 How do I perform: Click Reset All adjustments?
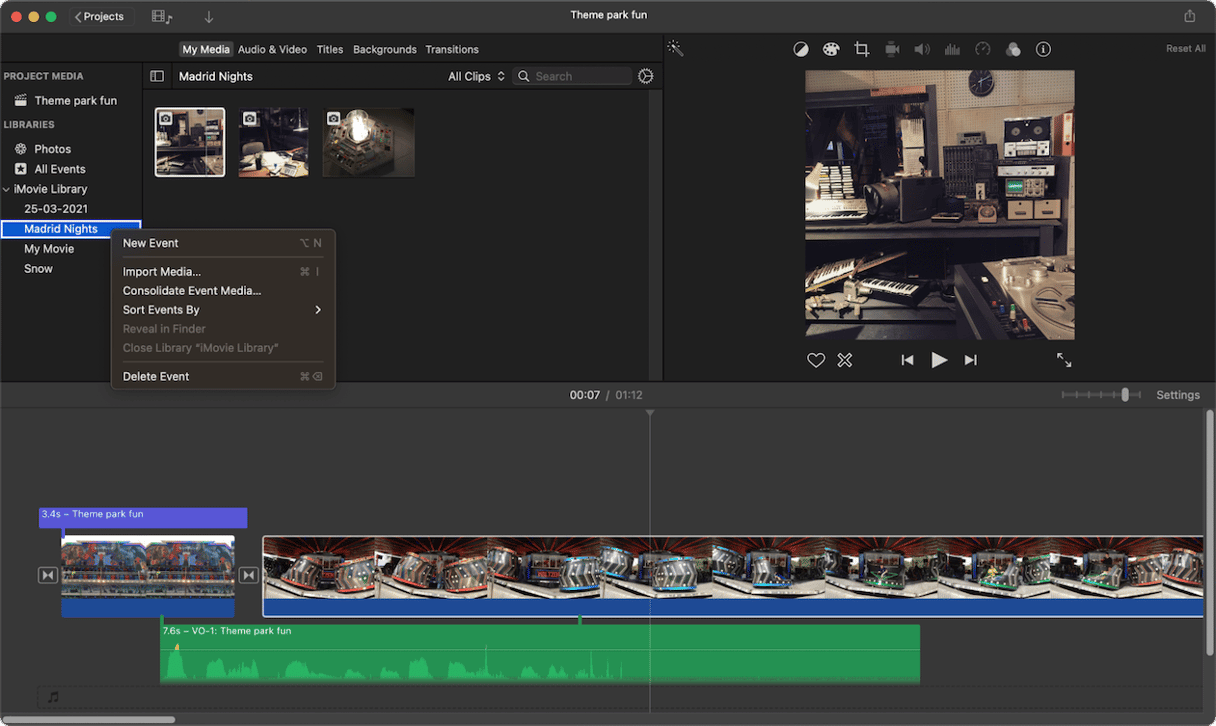click(1185, 49)
